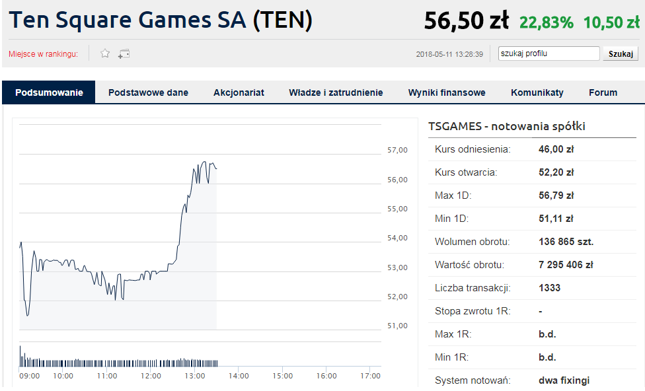The image size is (645, 391).
Task: Open the Forum tab
Action: pyautogui.click(x=603, y=93)
